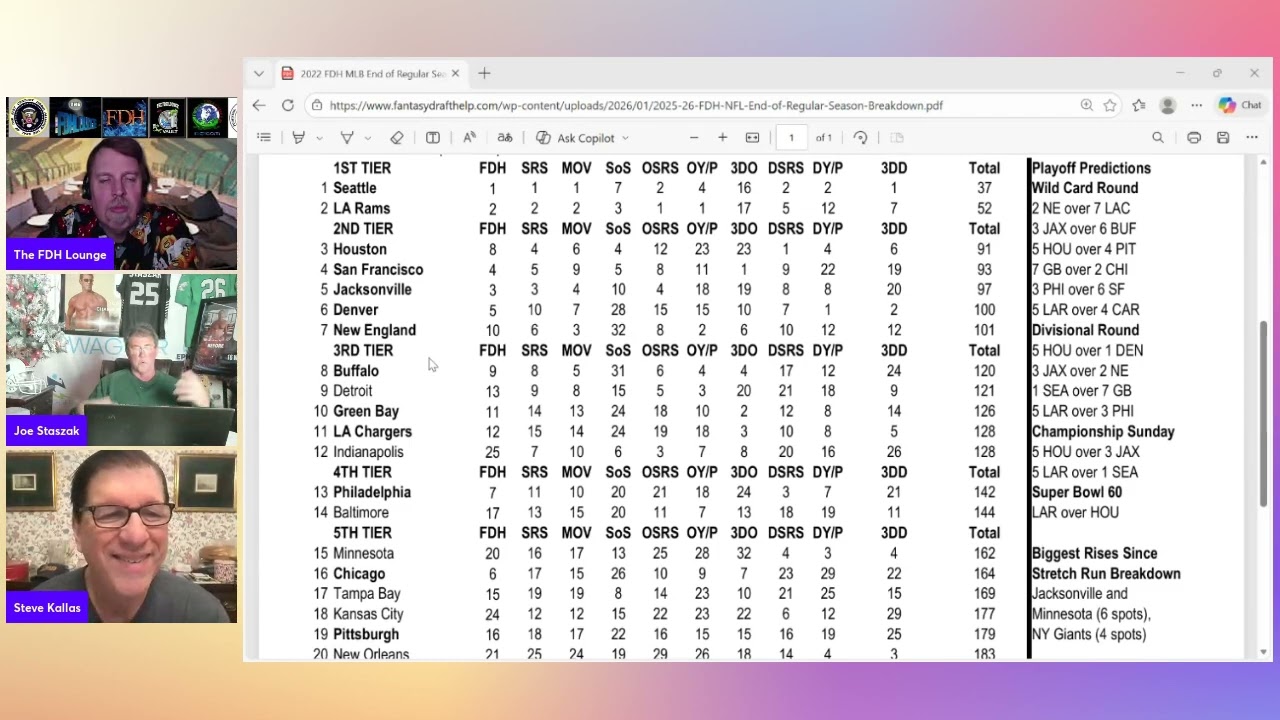Click the zoom magnifier in address bar
Viewport: 1280px width, 720px height.
[x=1086, y=105]
